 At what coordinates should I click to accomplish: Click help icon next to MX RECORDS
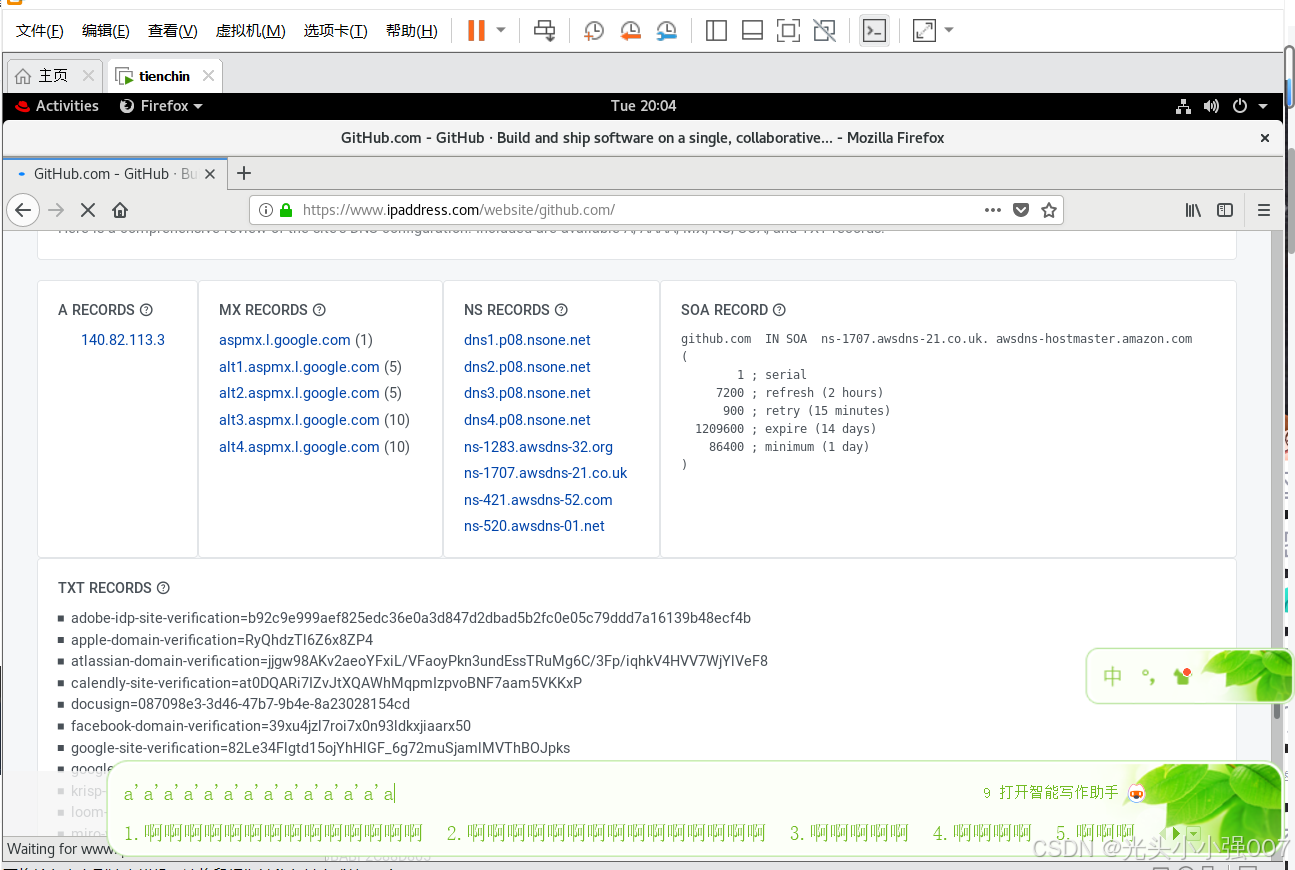pyautogui.click(x=320, y=310)
